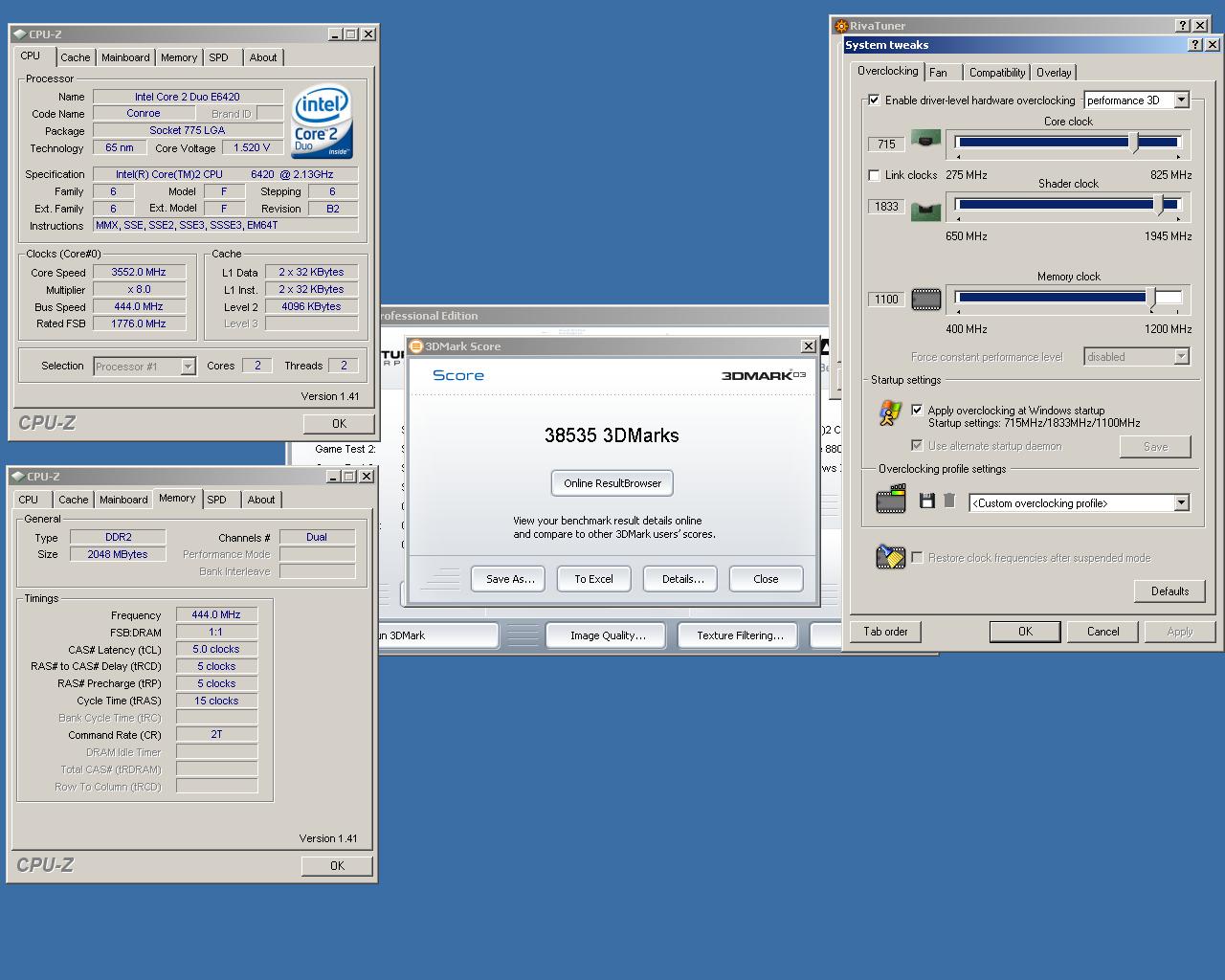Click the Core Speed 3552.0 MHz value
1225x980 pixels.
(x=139, y=272)
